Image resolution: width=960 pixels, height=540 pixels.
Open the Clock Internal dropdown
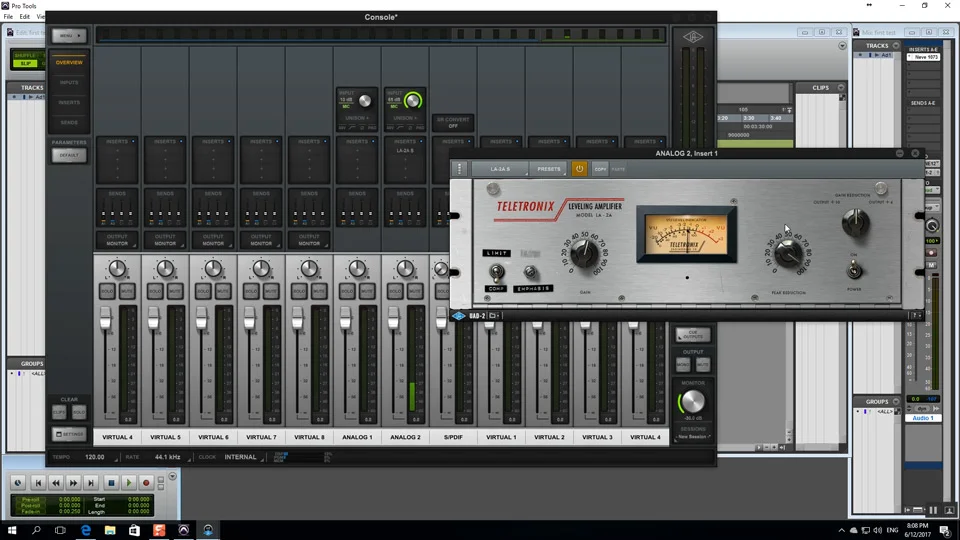[x=242, y=457]
